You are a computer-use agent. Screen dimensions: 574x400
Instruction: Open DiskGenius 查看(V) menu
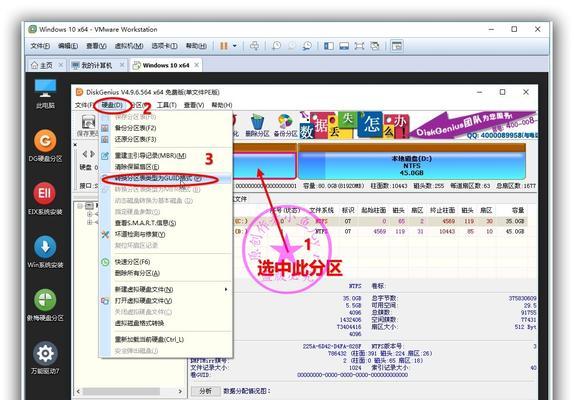point(194,105)
